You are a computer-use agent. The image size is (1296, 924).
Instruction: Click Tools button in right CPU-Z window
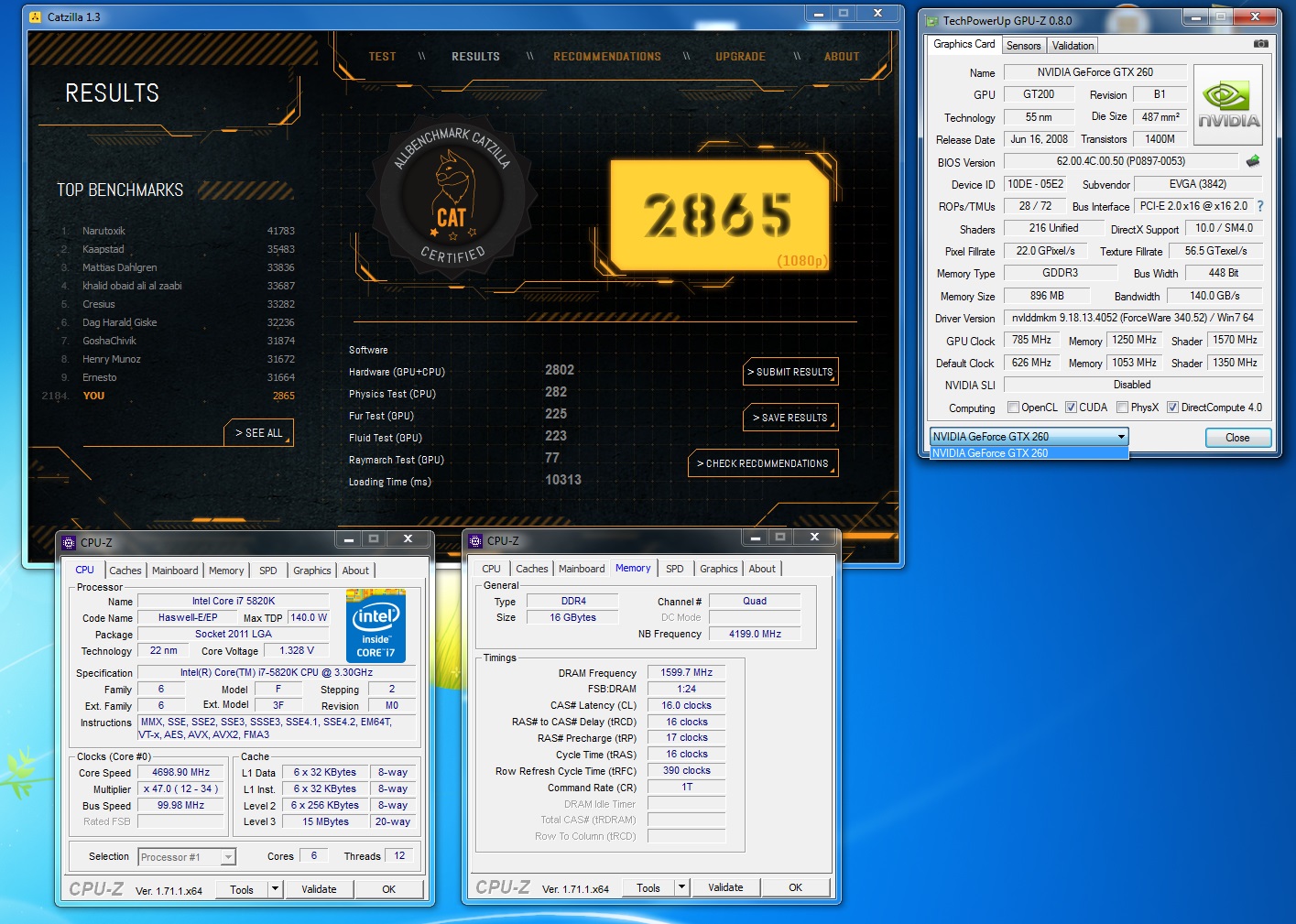coord(648,887)
